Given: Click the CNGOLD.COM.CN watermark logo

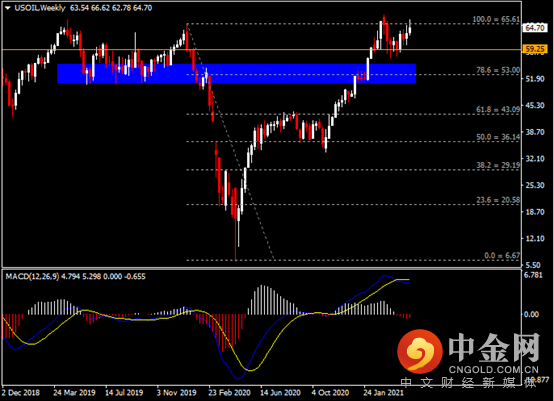Looking at the screenshot, I should (468, 352).
